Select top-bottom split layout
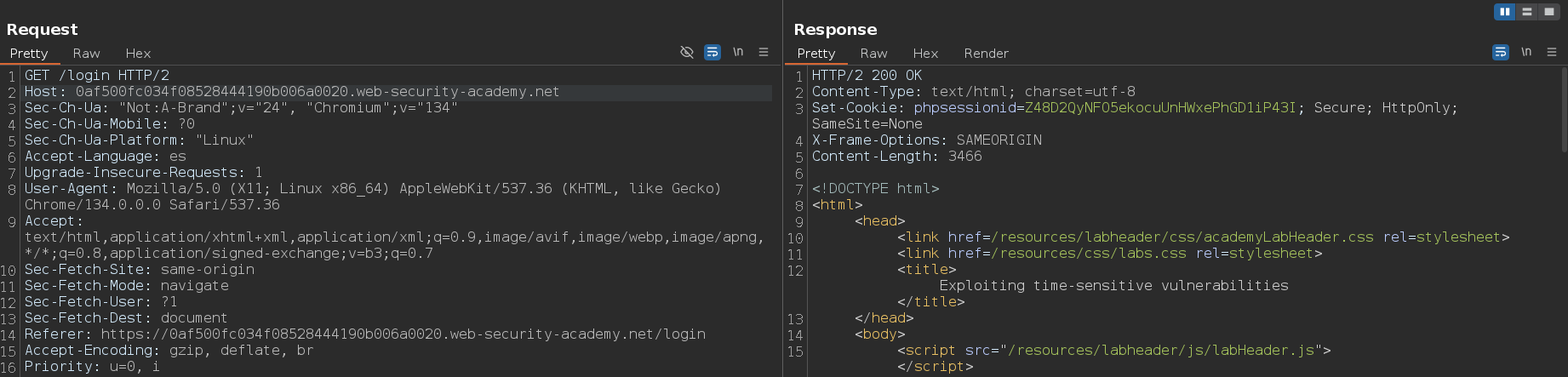 (1527, 12)
